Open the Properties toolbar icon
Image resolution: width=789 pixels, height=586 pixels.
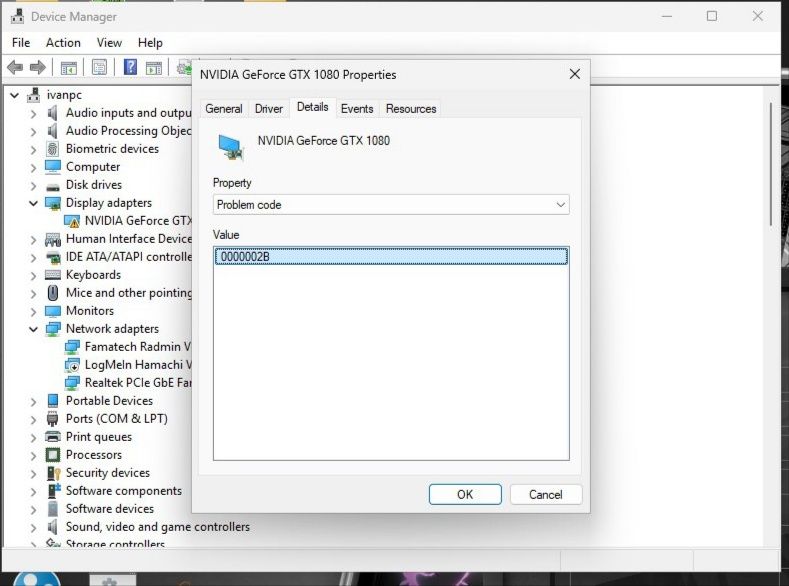click(x=99, y=67)
